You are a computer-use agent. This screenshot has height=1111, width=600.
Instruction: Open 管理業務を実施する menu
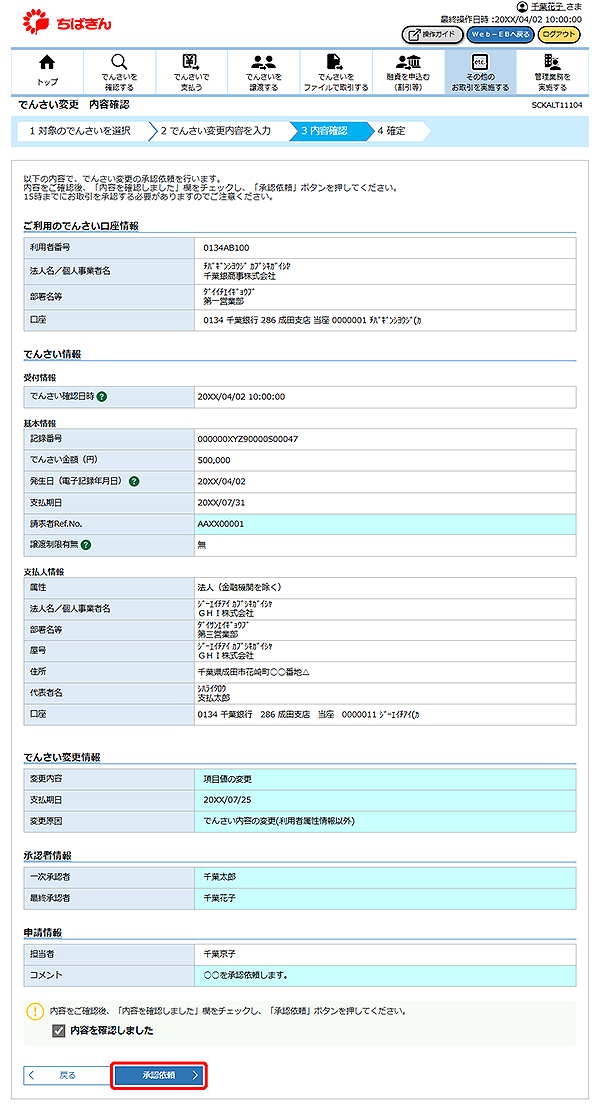551,70
